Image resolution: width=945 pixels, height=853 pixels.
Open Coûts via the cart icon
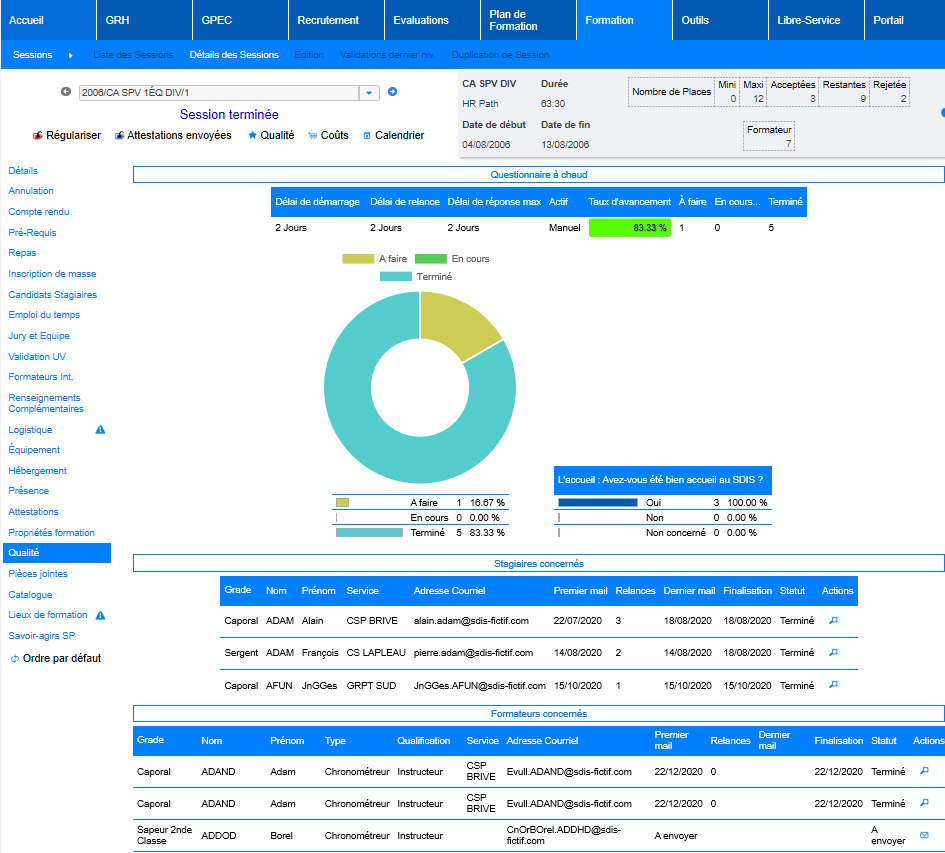pyautogui.click(x=313, y=135)
